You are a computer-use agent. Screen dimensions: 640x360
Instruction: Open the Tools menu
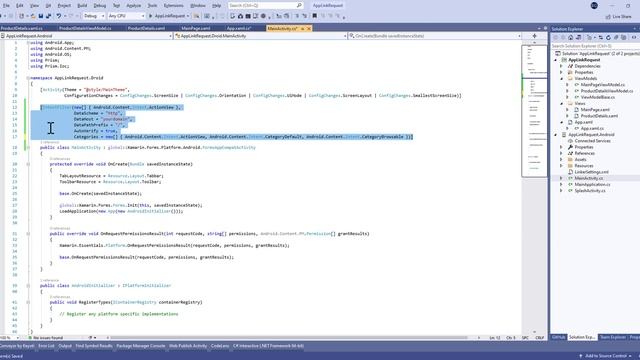pyautogui.click(x=152, y=6)
